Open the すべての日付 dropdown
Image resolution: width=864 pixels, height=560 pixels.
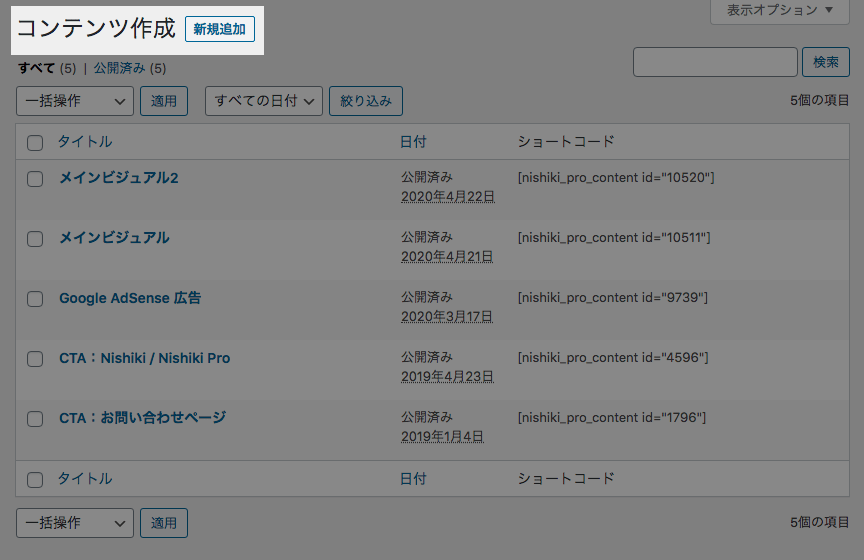(264, 101)
